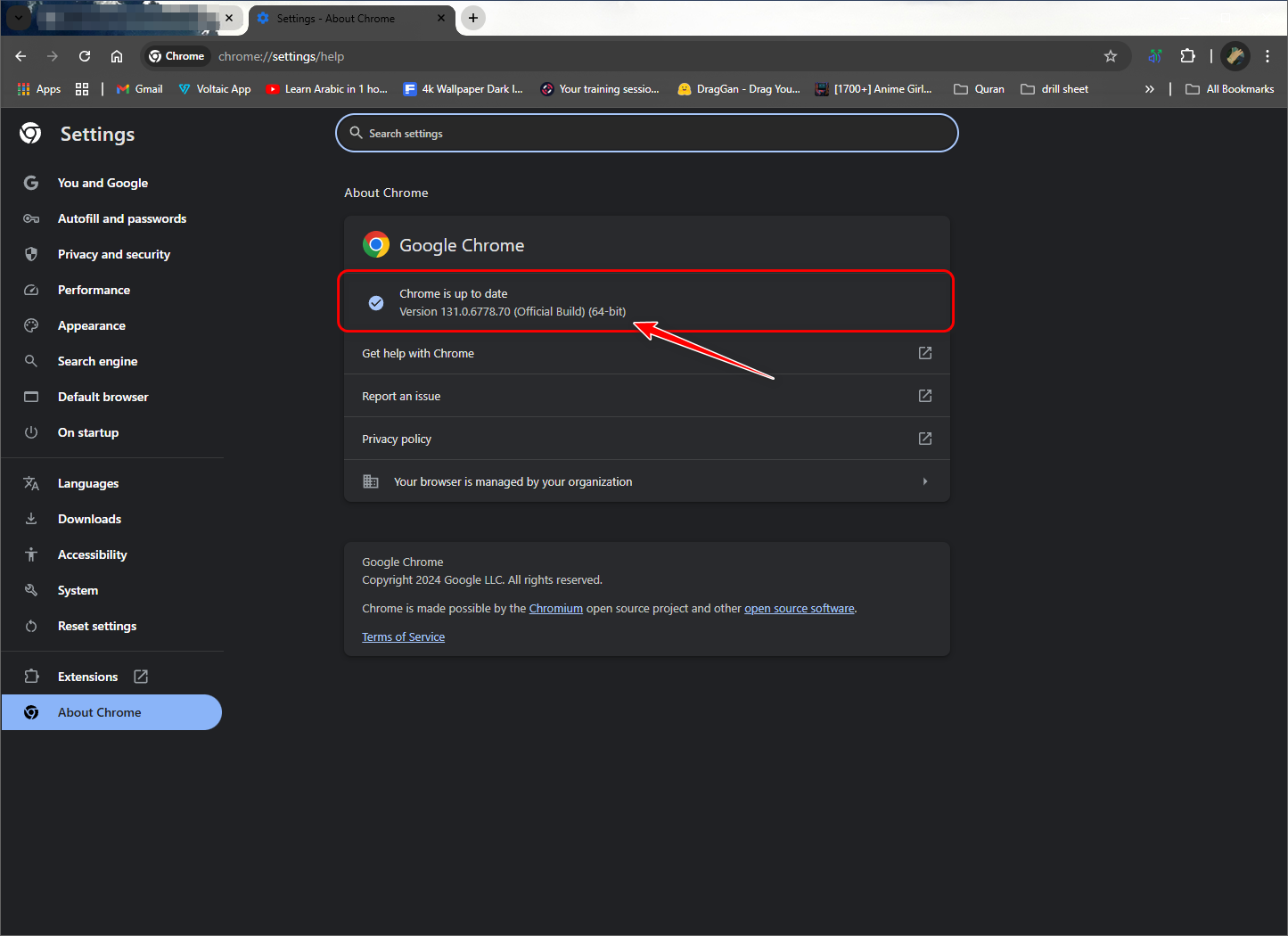Open the tab search dropdown
This screenshot has width=1288, height=936.
pos(18,18)
